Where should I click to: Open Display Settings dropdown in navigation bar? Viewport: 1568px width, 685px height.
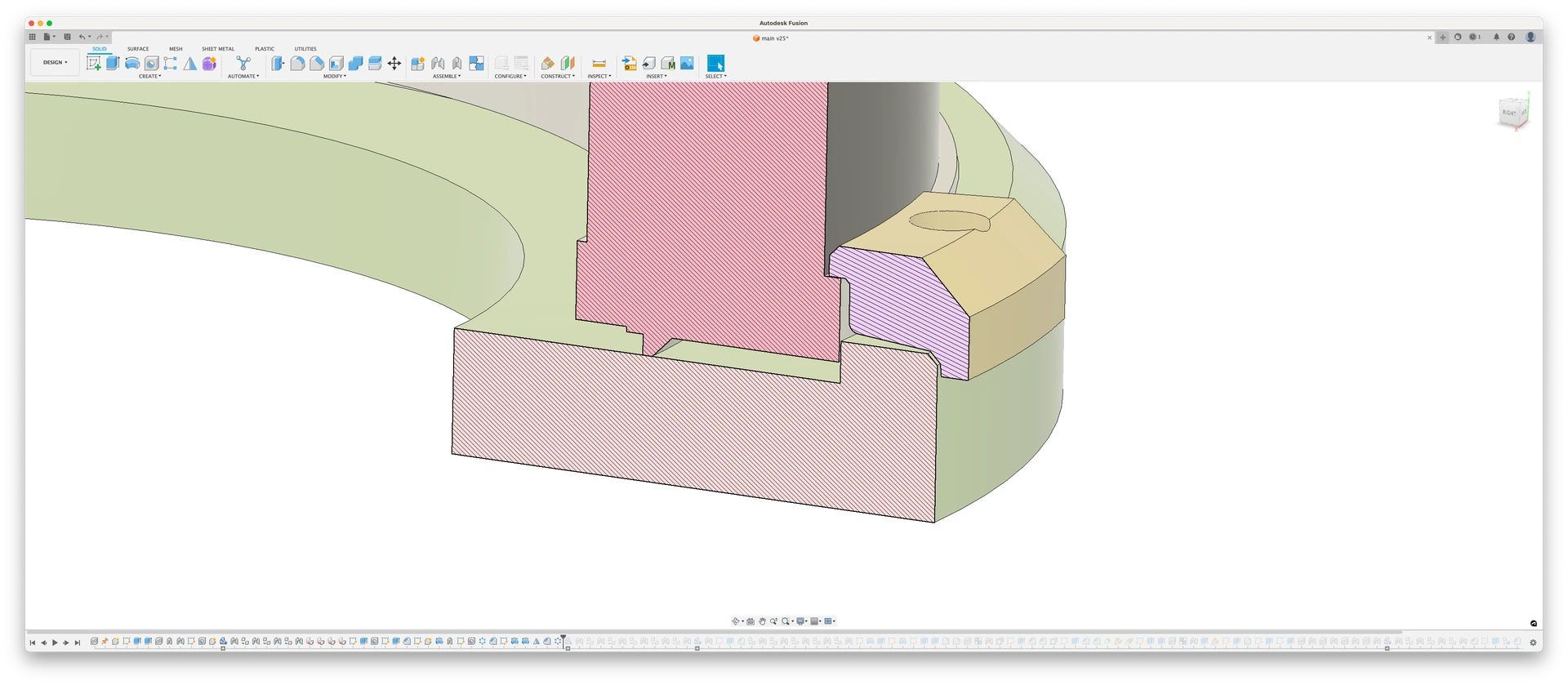click(802, 621)
